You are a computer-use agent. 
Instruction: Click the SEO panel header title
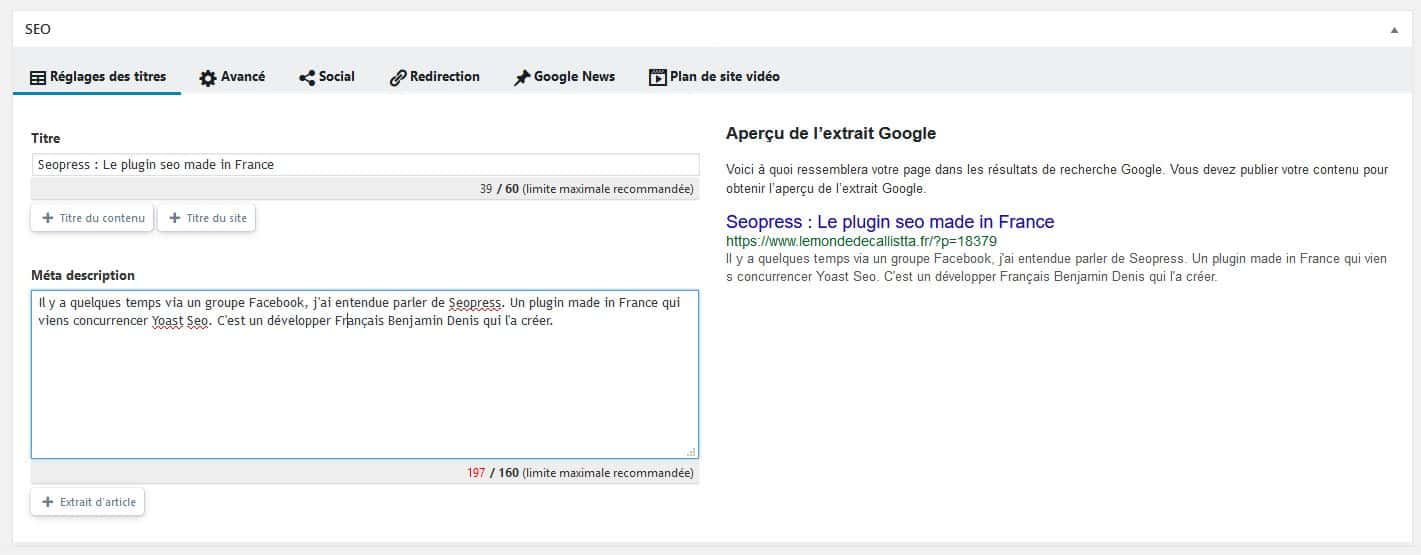point(38,30)
